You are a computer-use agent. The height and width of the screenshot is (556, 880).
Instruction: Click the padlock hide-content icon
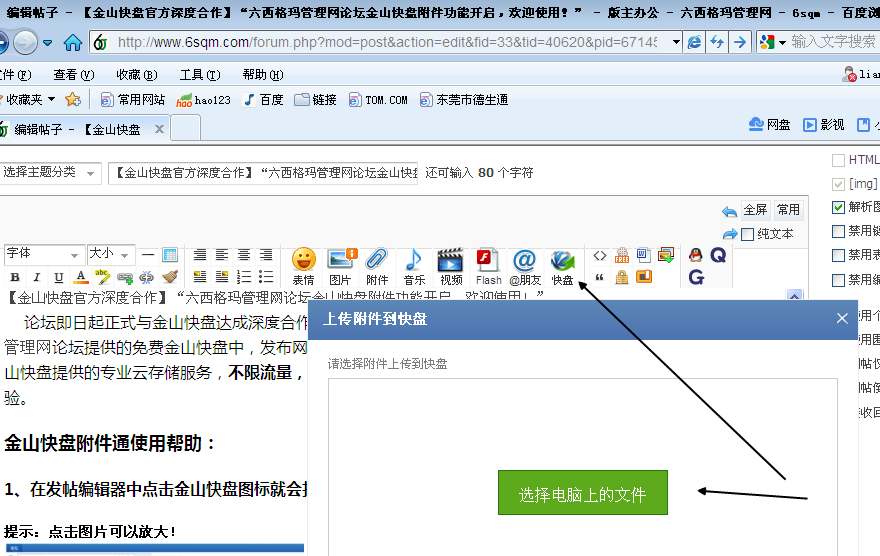(x=621, y=277)
